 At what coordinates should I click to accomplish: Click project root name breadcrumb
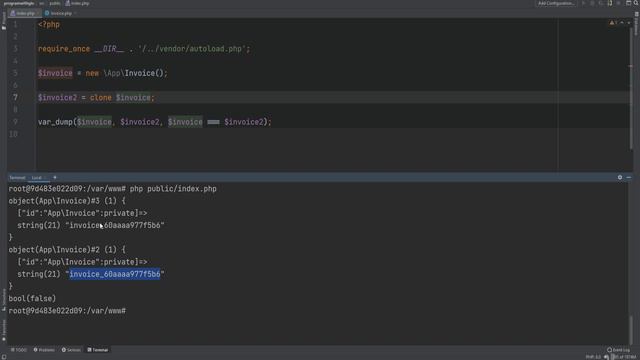19,3
